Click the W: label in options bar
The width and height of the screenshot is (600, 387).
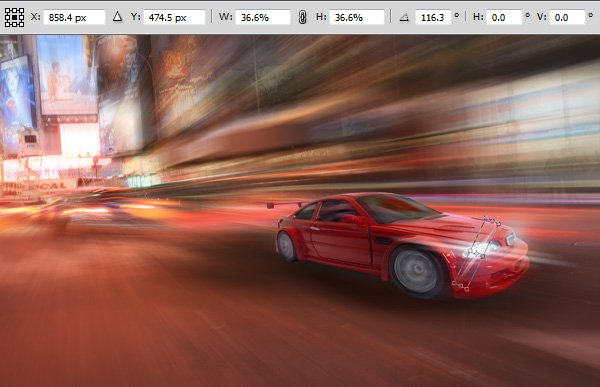point(225,17)
